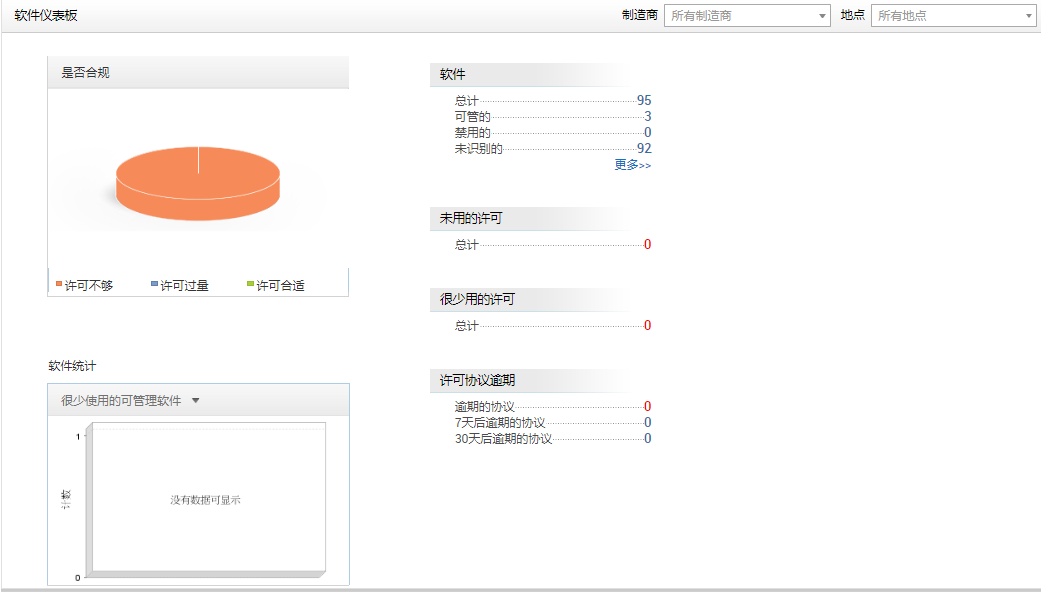Open the 所有制造商 manufacturer dropdown
1041x592 pixels.
pyautogui.click(x=747, y=16)
